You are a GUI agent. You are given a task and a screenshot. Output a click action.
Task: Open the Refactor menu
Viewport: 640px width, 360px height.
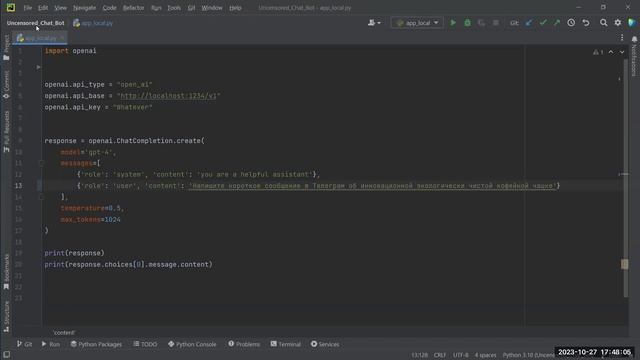[133, 8]
